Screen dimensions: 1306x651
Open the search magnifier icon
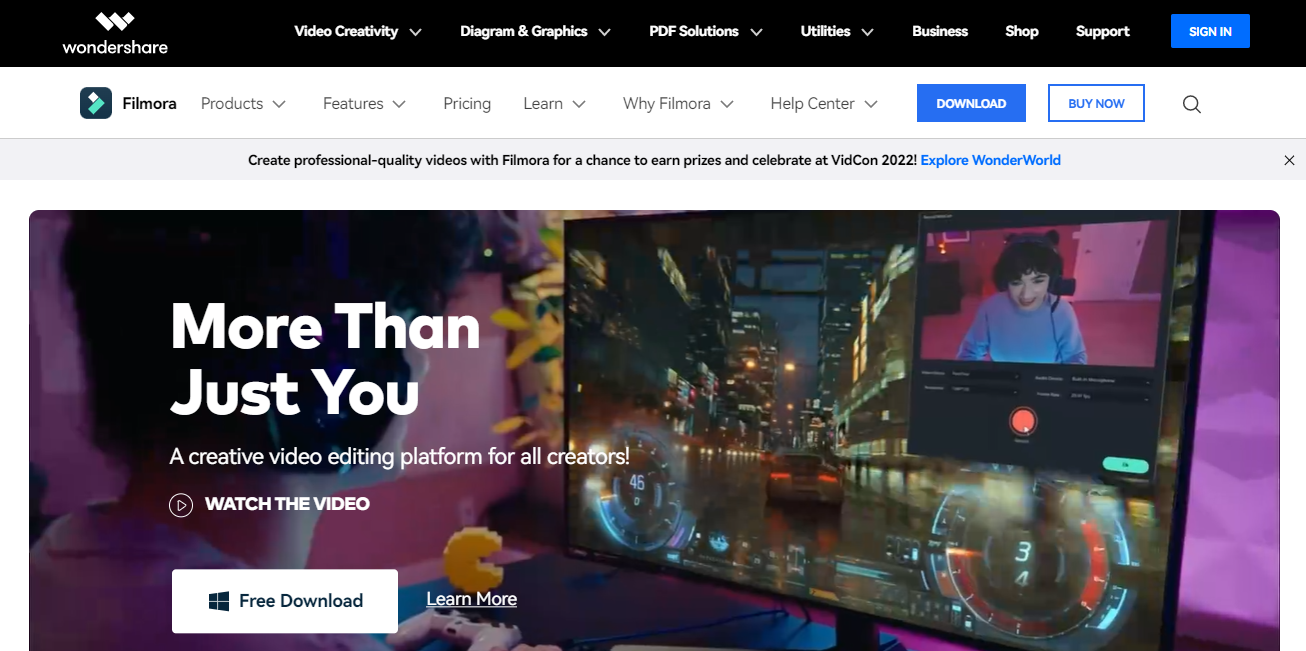pyautogui.click(x=1191, y=104)
